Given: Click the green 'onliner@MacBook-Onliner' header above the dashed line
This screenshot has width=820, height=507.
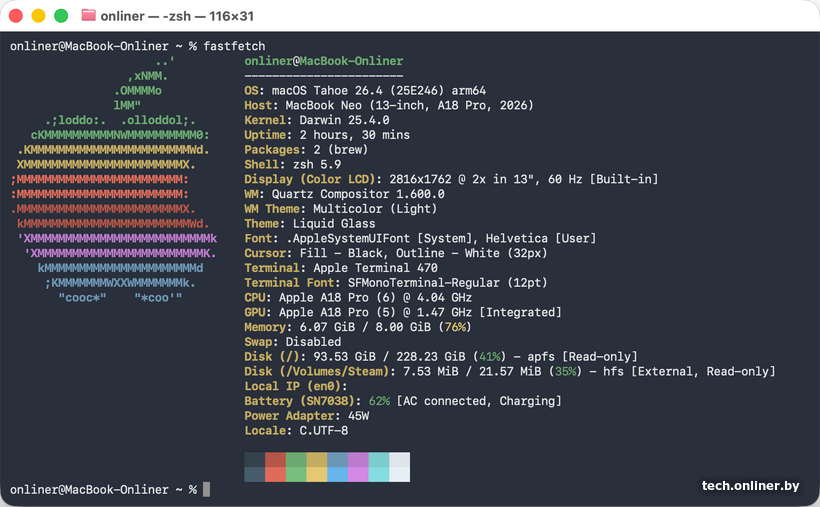Looking at the screenshot, I should (324, 61).
